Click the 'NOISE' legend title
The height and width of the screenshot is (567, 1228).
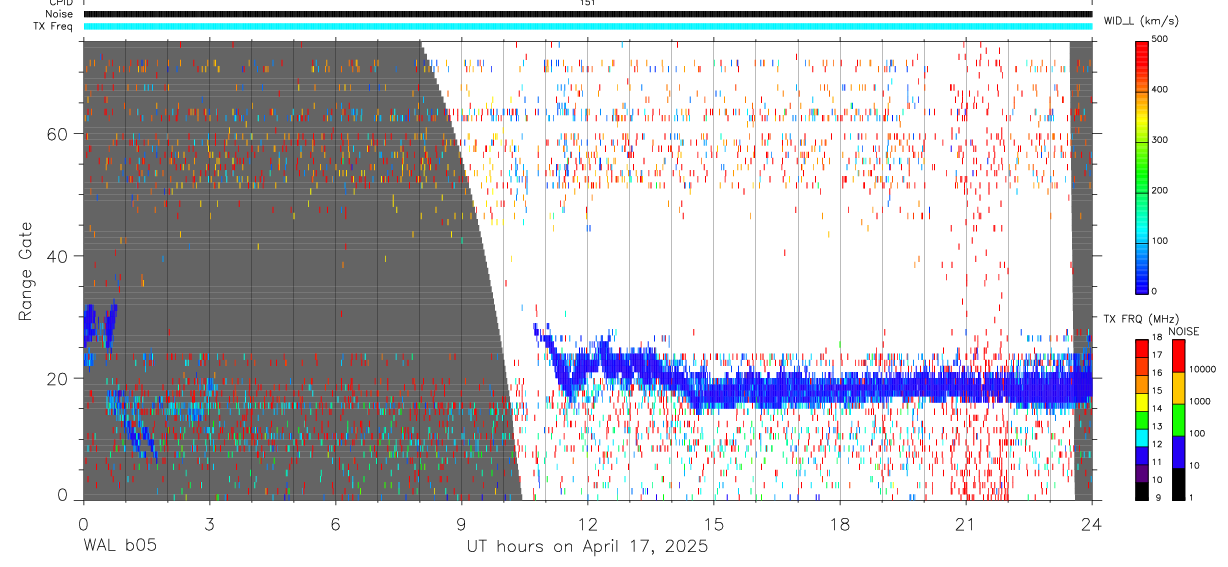[1184, 331]
